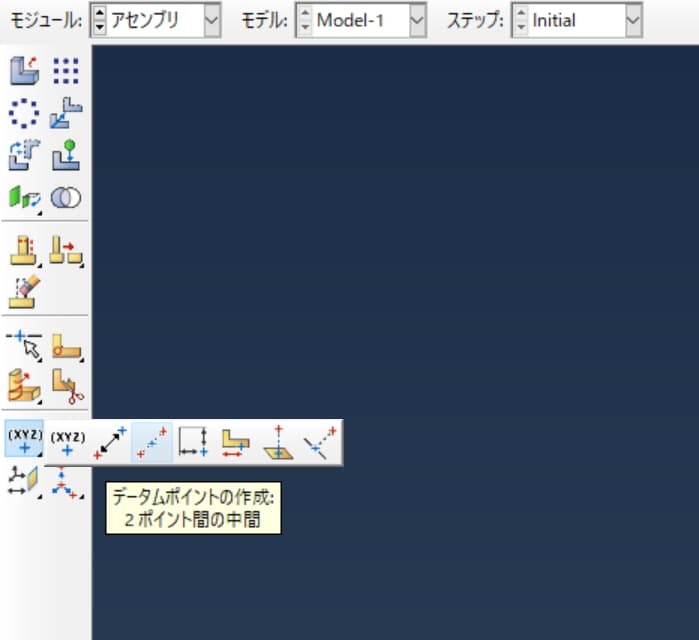Click the step stepper down arrow
This screenshot has width=699, height=640.
click(521, 27)
